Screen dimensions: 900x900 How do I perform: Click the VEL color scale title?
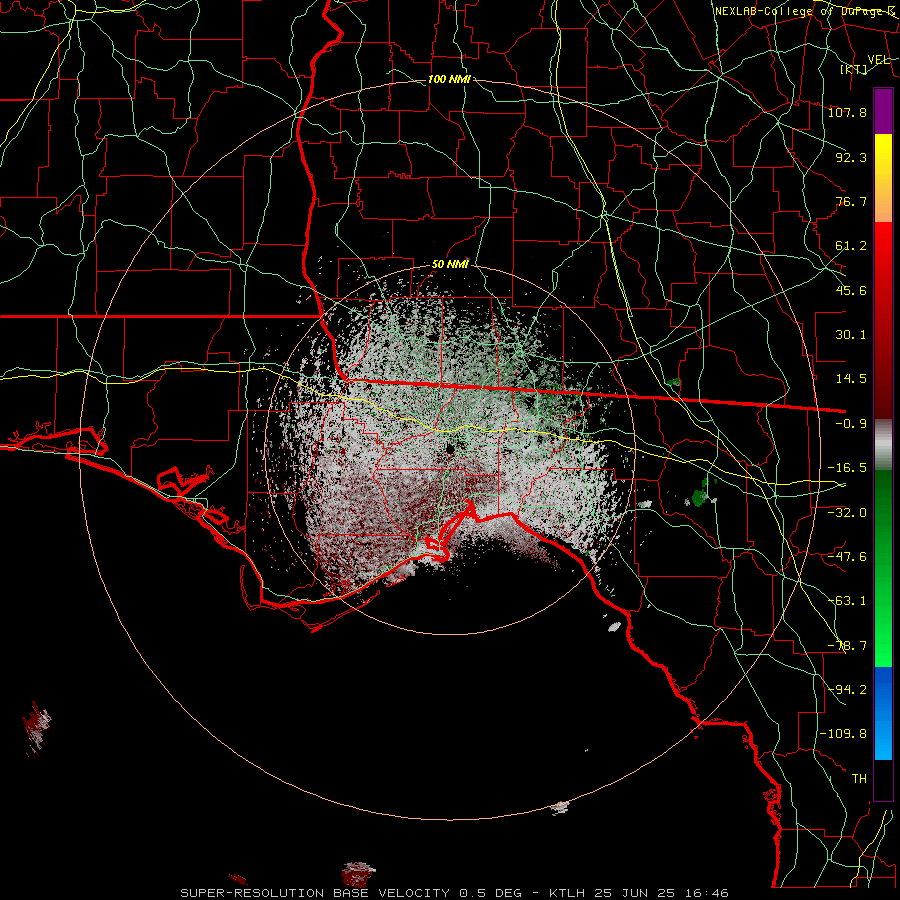pos(879,60)
